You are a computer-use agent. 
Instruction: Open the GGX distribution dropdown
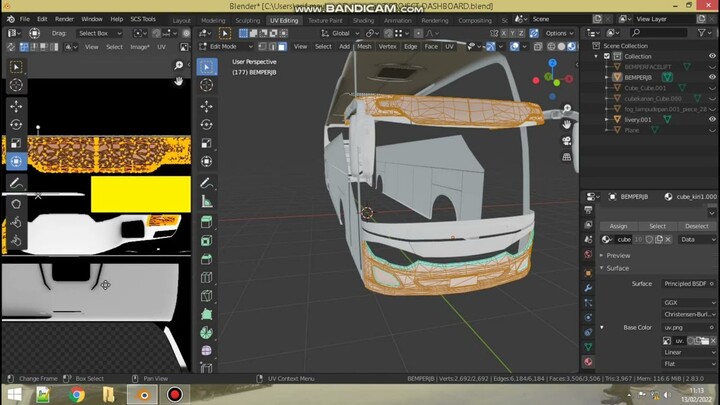[x=688, y=302]
